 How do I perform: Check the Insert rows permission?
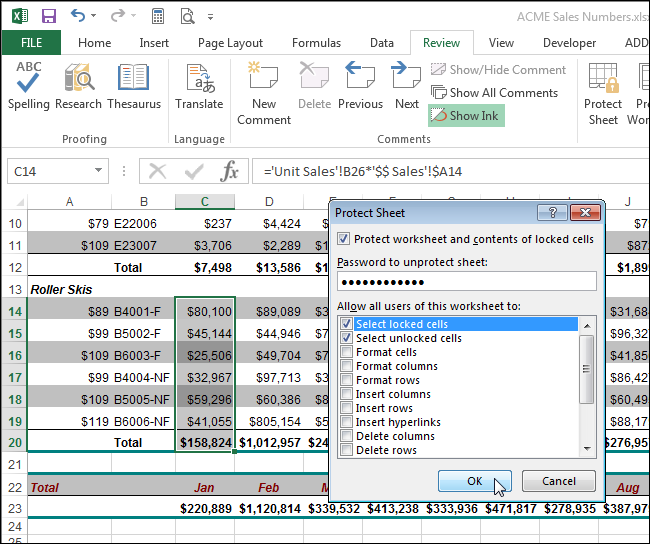click(347, 408)
